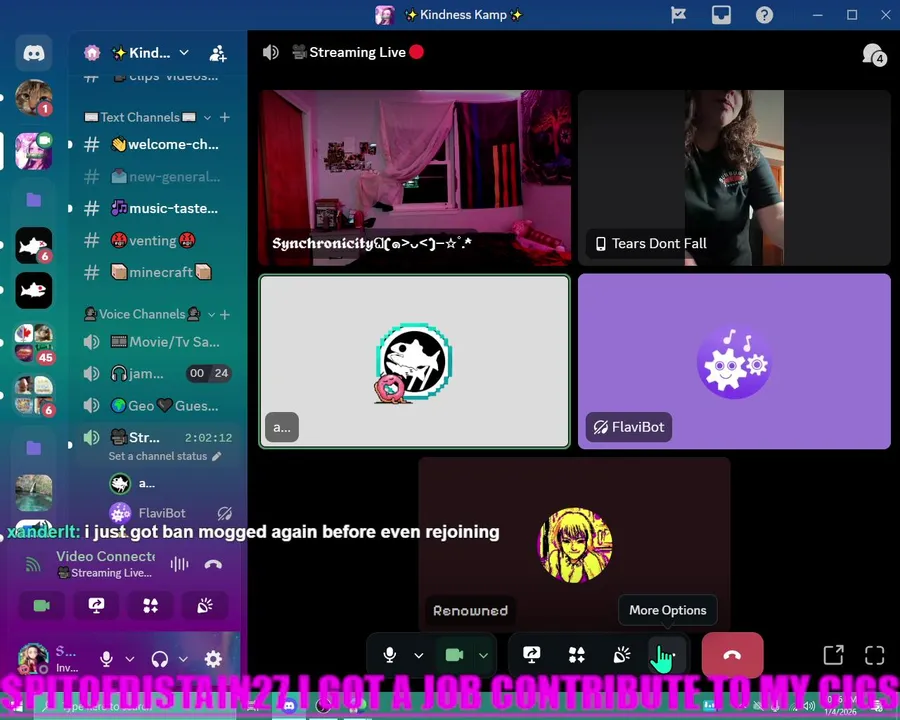The height and width of the screenshot is (720, 900).
Task: Open More Options in call controls
Action: click(x=667, y=655)
